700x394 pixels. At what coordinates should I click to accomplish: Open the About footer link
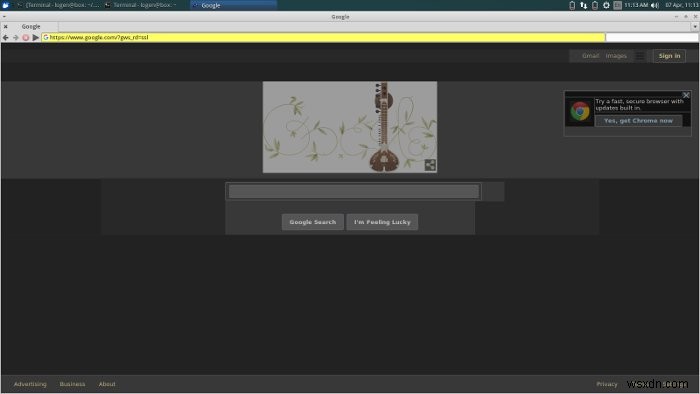(x=107, y=384)
